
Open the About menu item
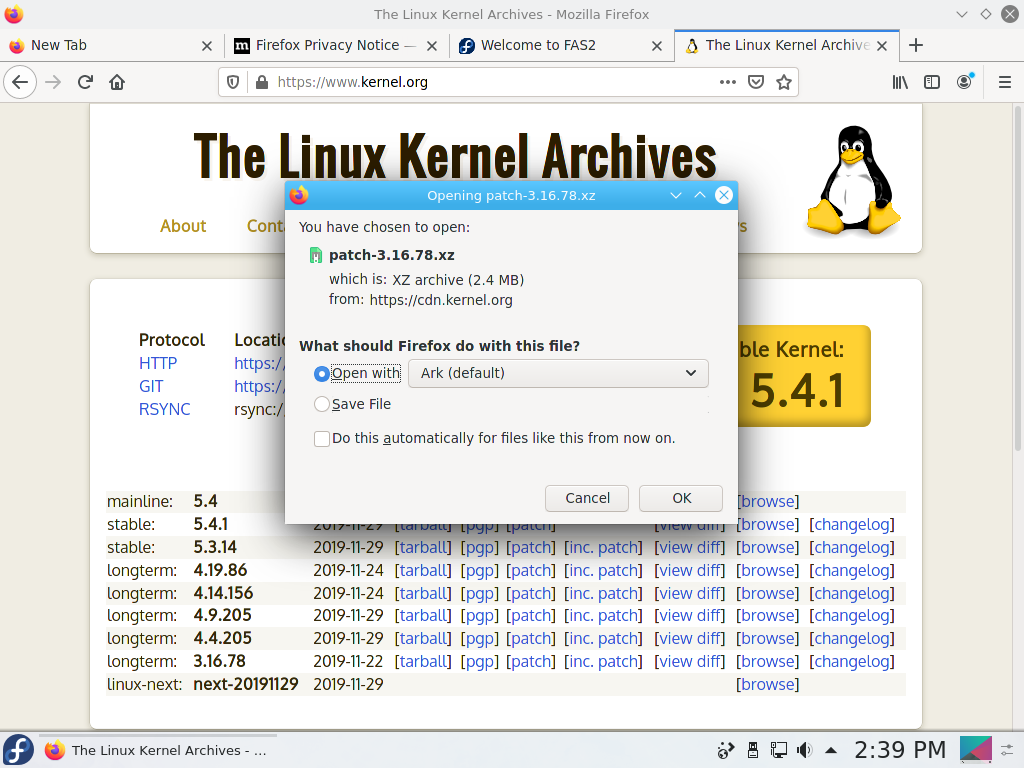click(183, 226)
